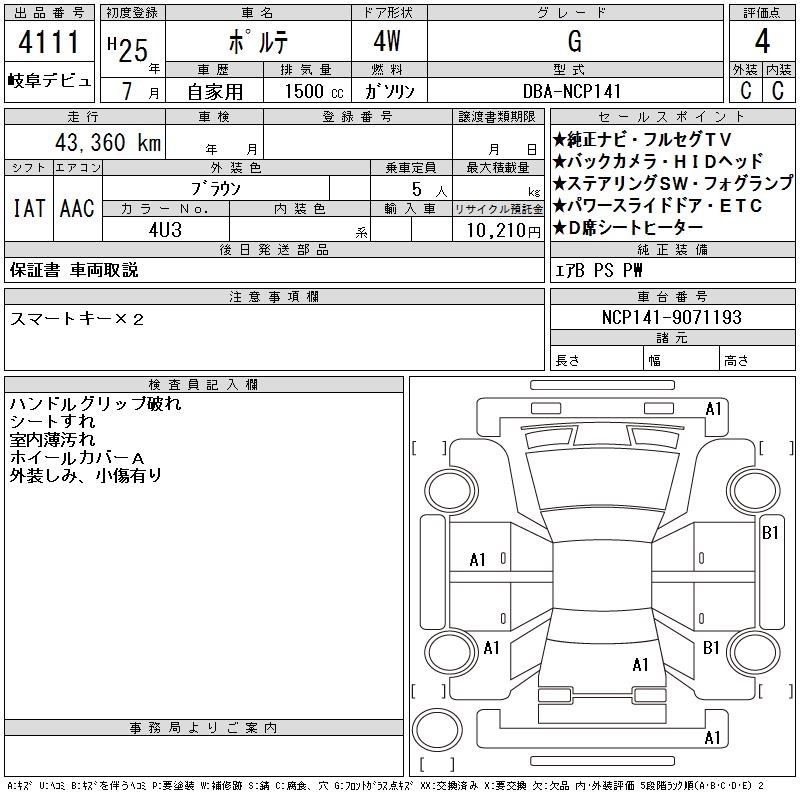Select sales point パワースライドドア・ETC
The image size is (800, 800).
pos(658,205)
